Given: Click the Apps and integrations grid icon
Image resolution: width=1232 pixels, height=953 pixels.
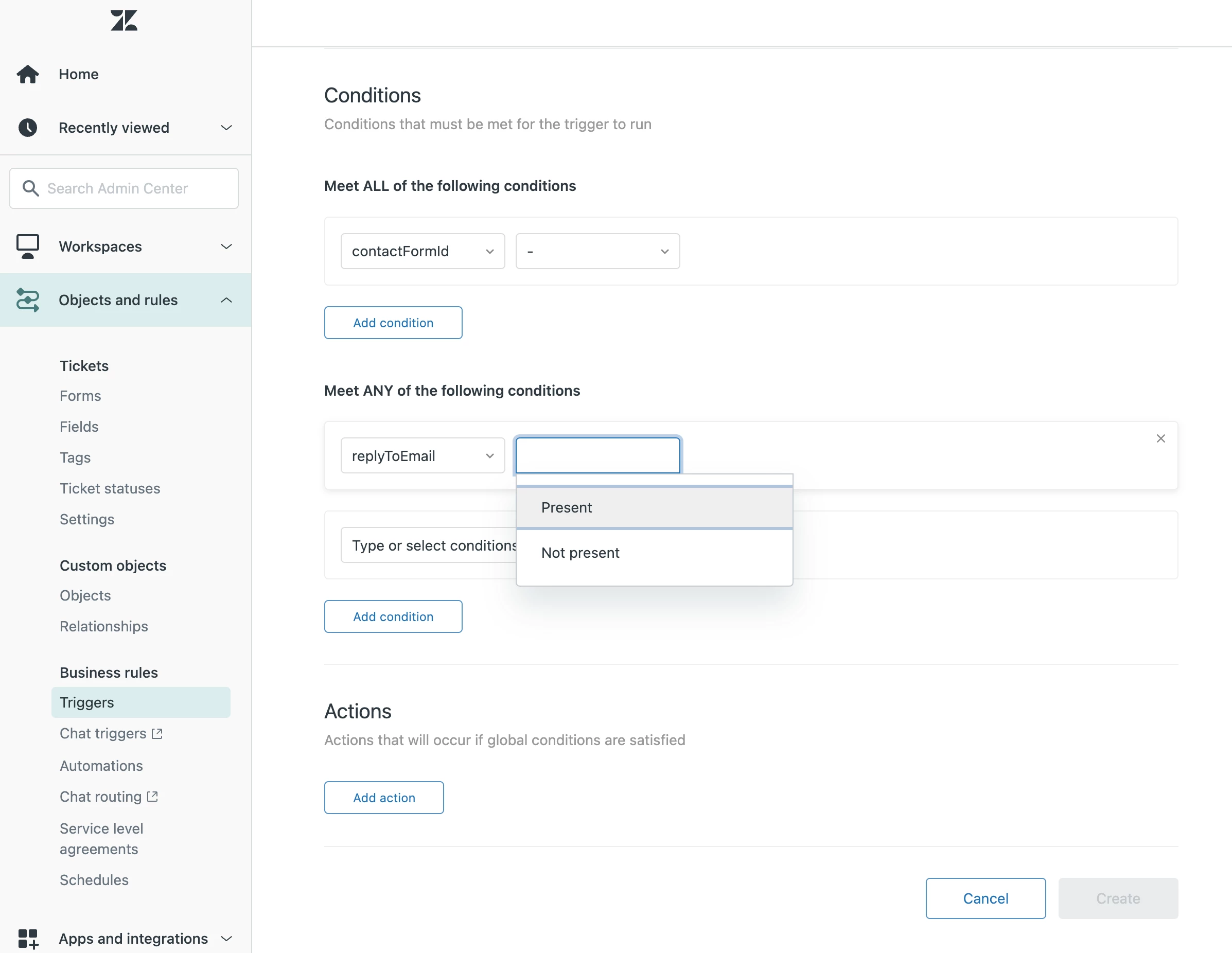Looking at the screenshot, I should [28, 939].
